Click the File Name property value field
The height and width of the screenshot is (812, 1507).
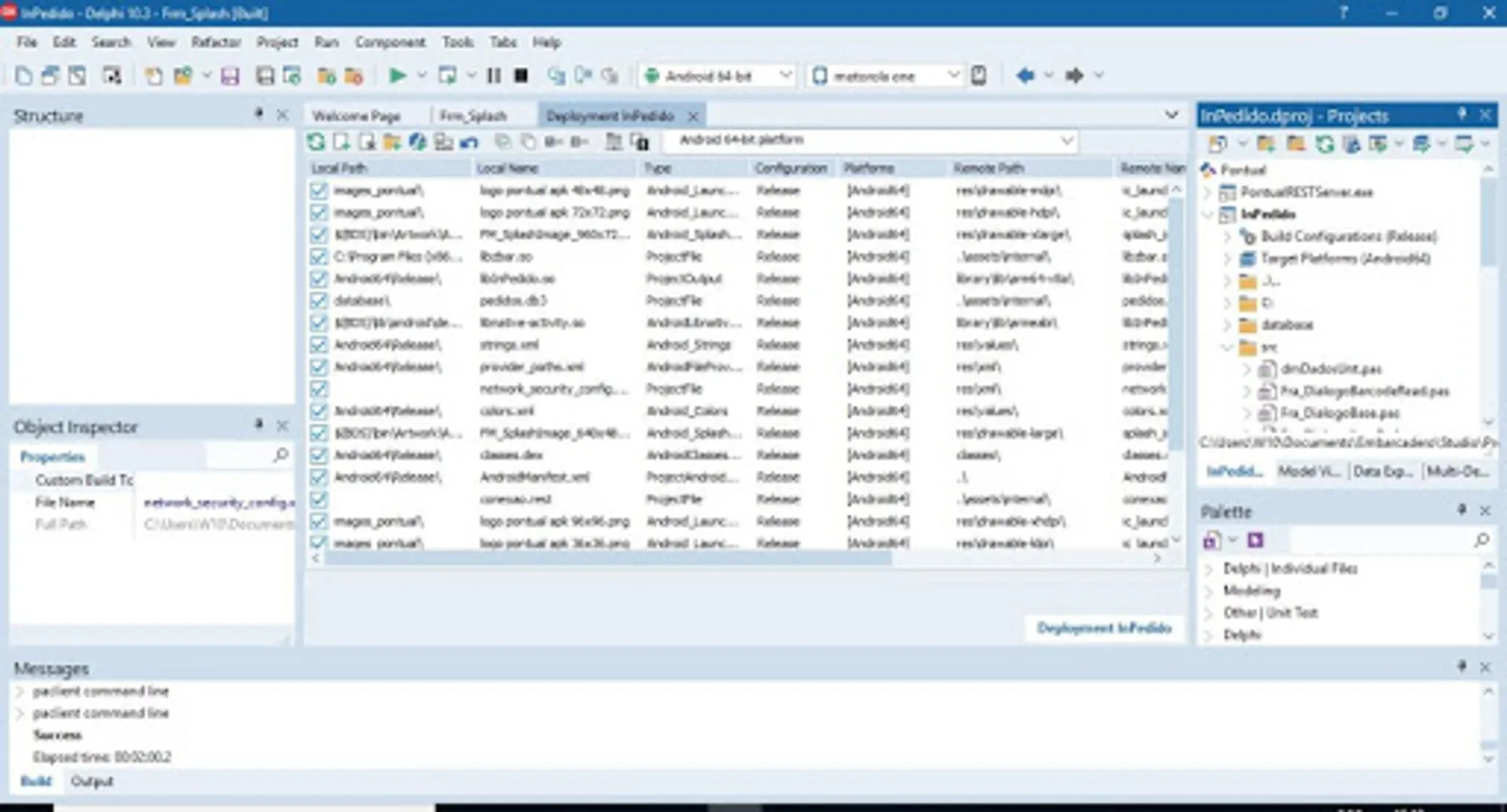217,503
